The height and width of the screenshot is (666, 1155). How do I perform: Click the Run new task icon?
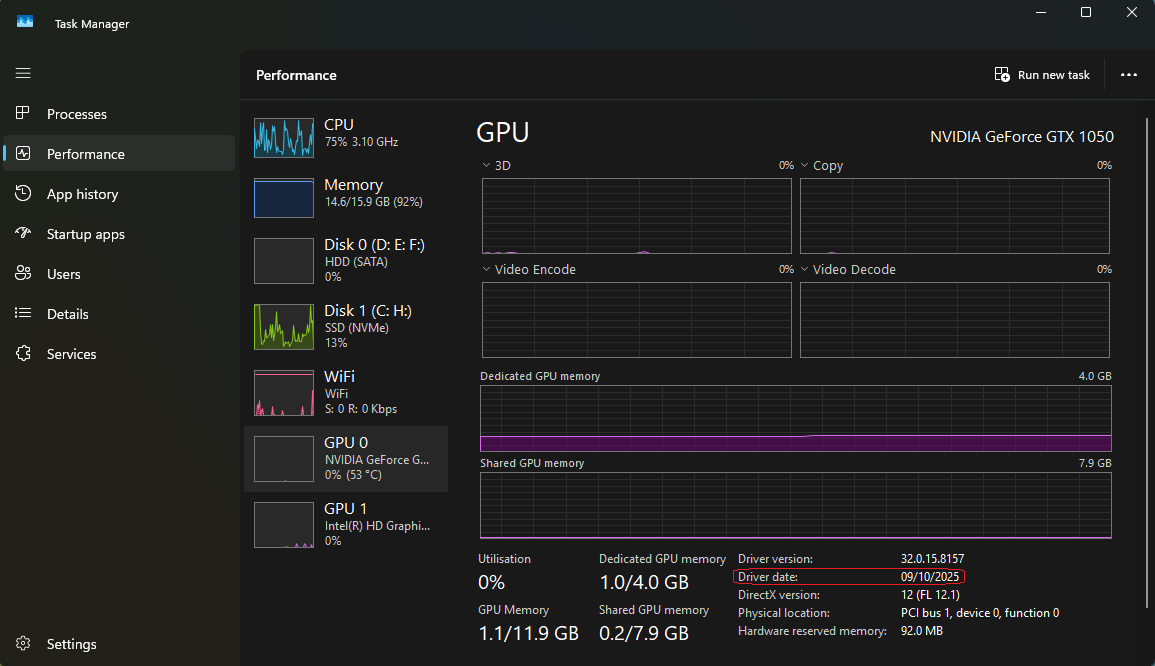1002,75
